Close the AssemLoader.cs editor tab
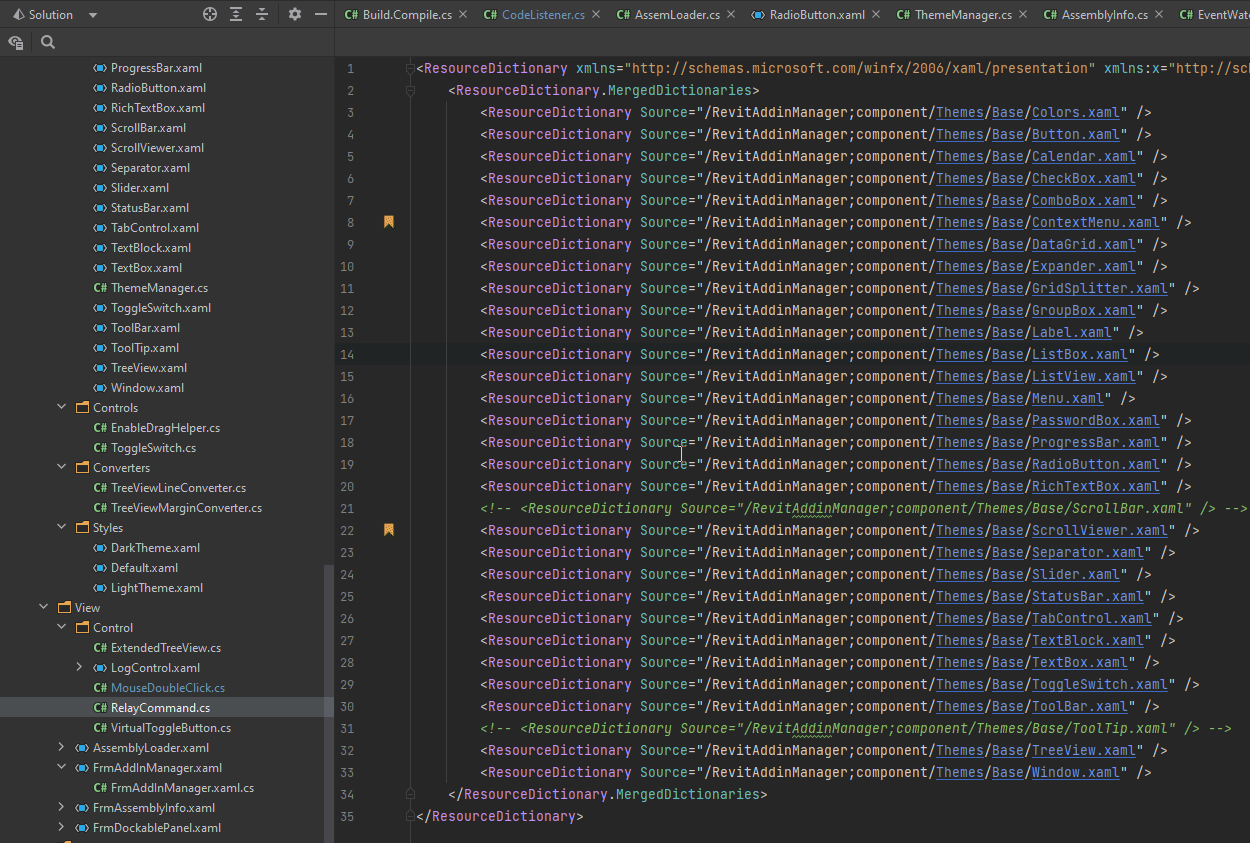Viewport: 1250px width, 843px height. pyautogui.click(x=731, y=15)
